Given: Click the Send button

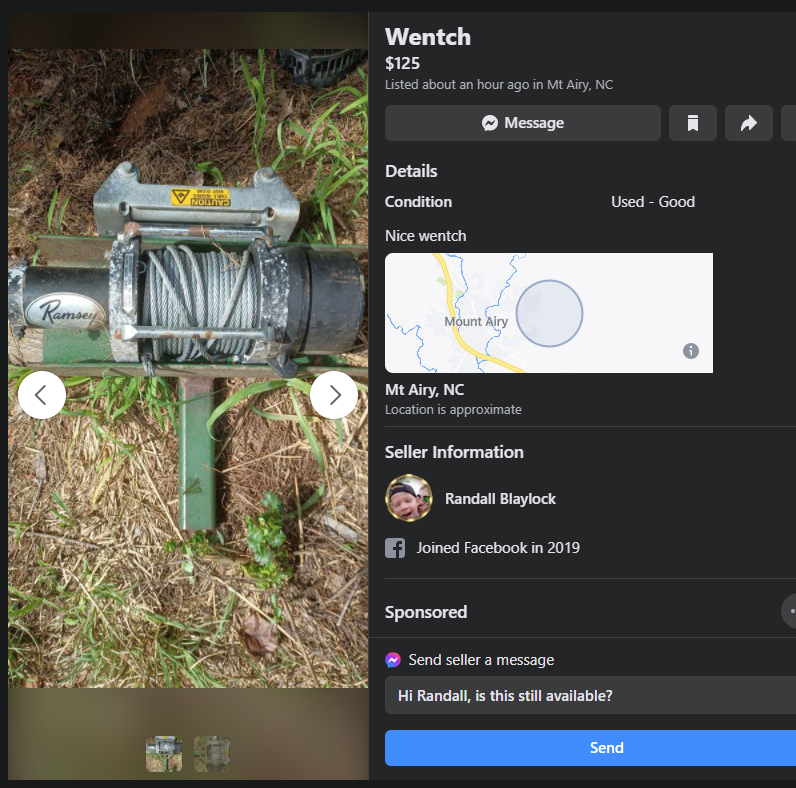Looking at the screenshot, I should tap(591, 748).
